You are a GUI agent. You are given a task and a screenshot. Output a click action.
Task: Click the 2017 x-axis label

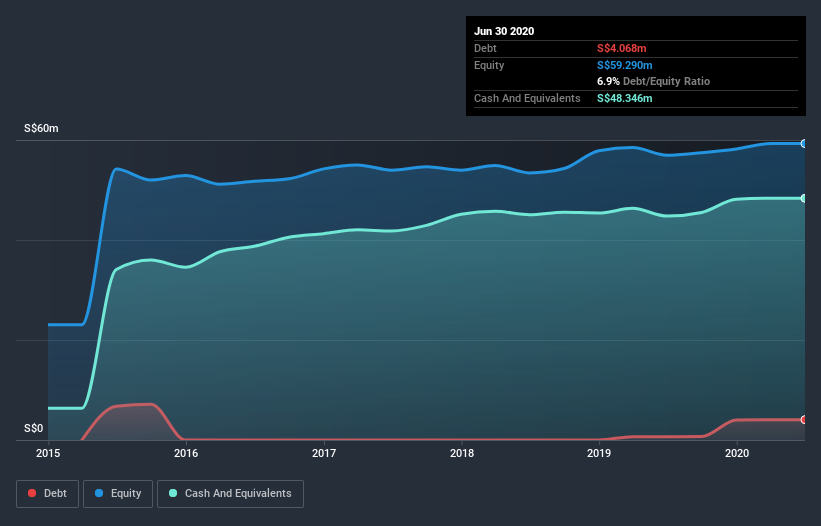pos(324,453)
